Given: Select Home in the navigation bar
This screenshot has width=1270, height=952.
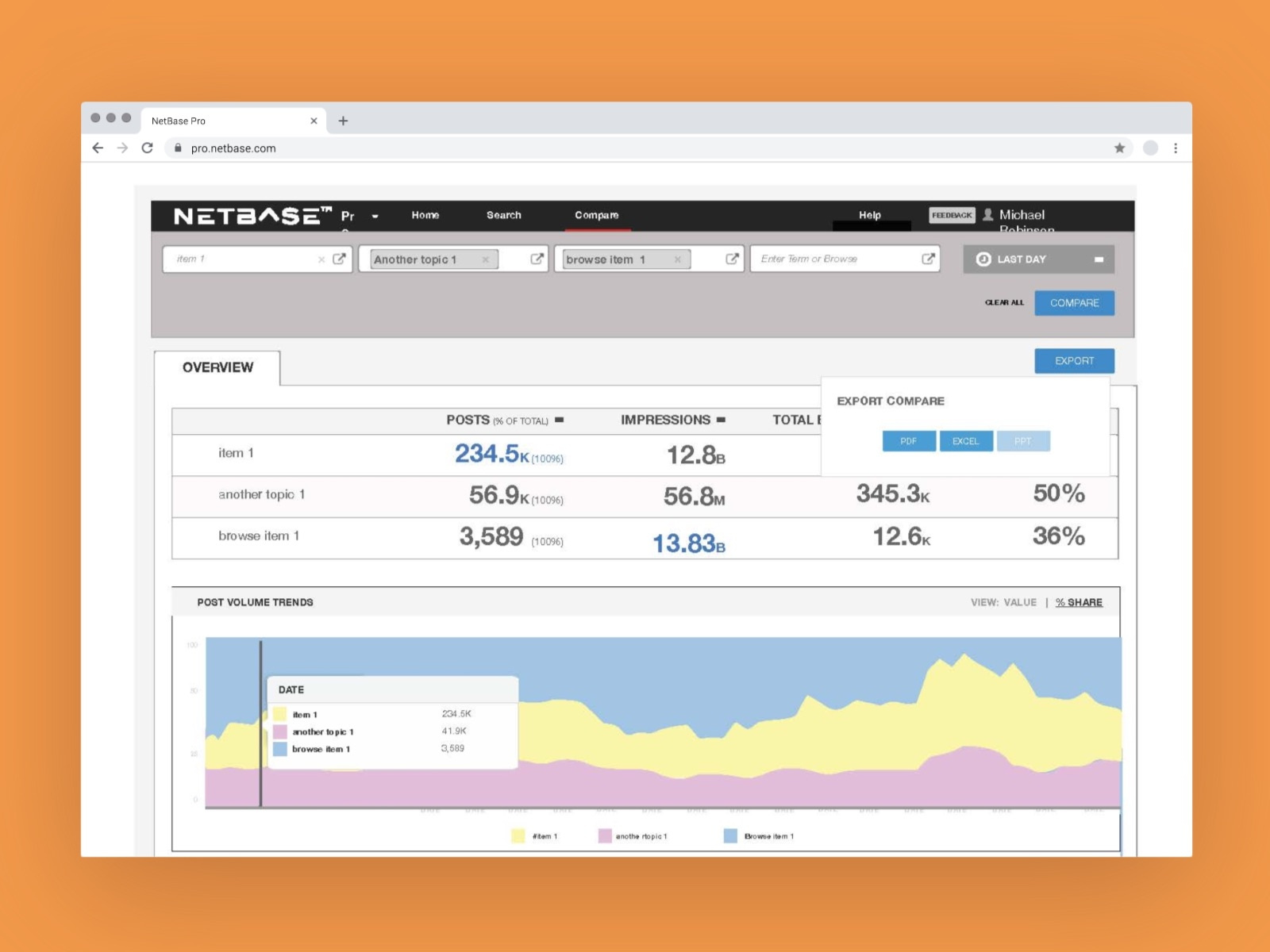Looking at the screenshot, I should [425, 215].
